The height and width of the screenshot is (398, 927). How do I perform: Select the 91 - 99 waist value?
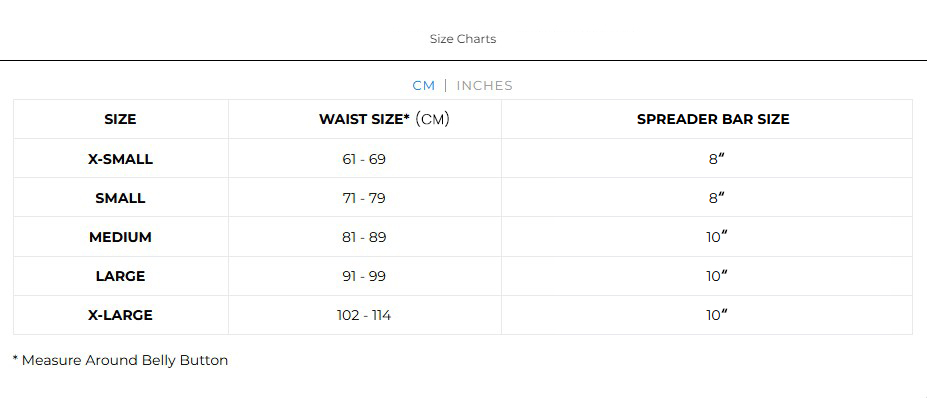(364, 276)
